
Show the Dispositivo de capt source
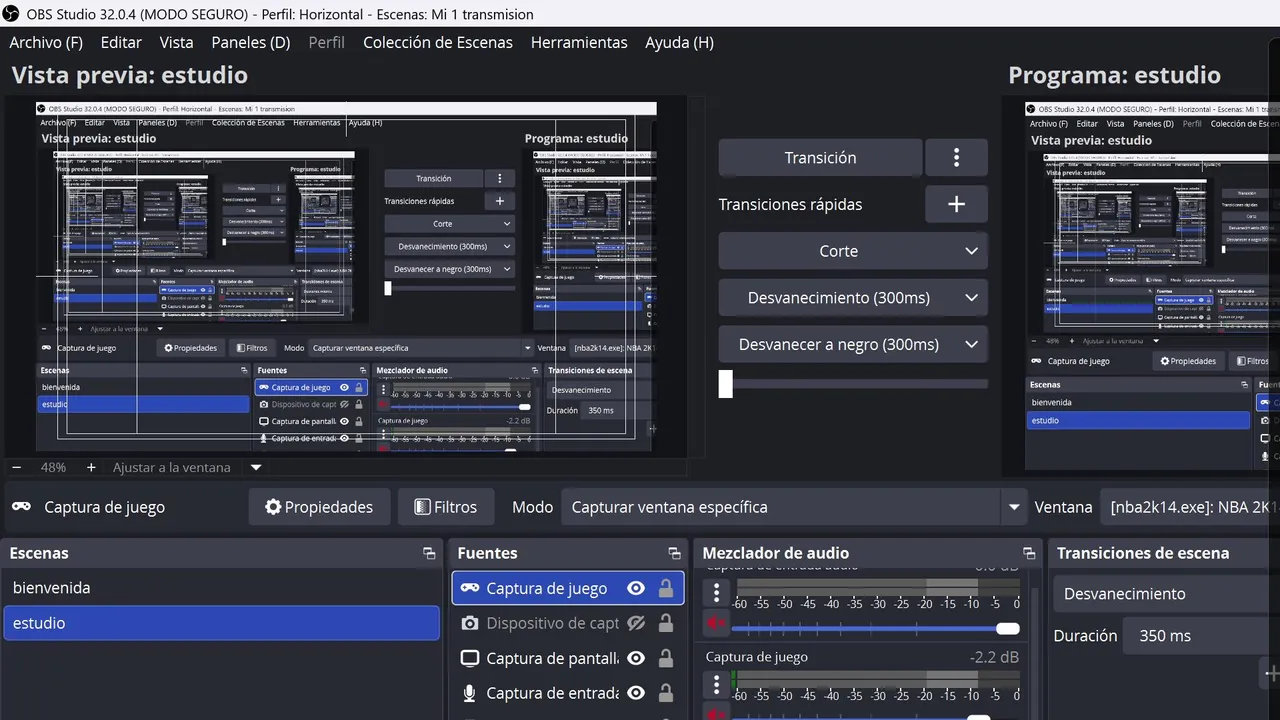pyautogui.click(x=636, y=623)
